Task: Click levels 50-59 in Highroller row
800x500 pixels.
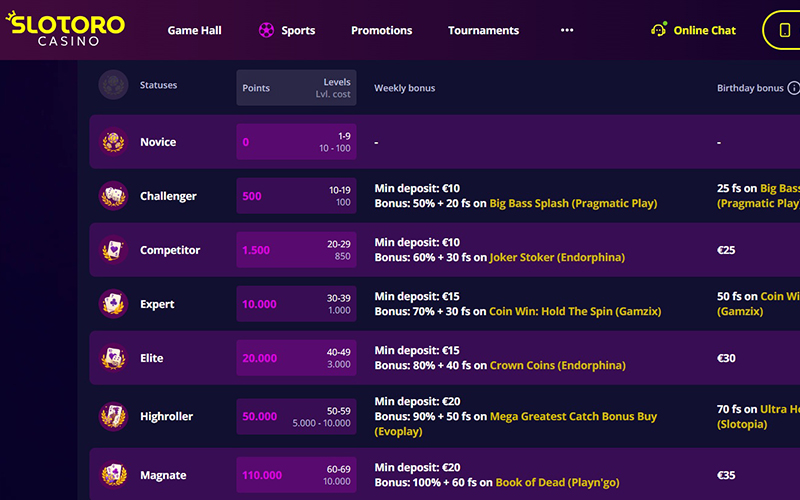Action: 339,411
